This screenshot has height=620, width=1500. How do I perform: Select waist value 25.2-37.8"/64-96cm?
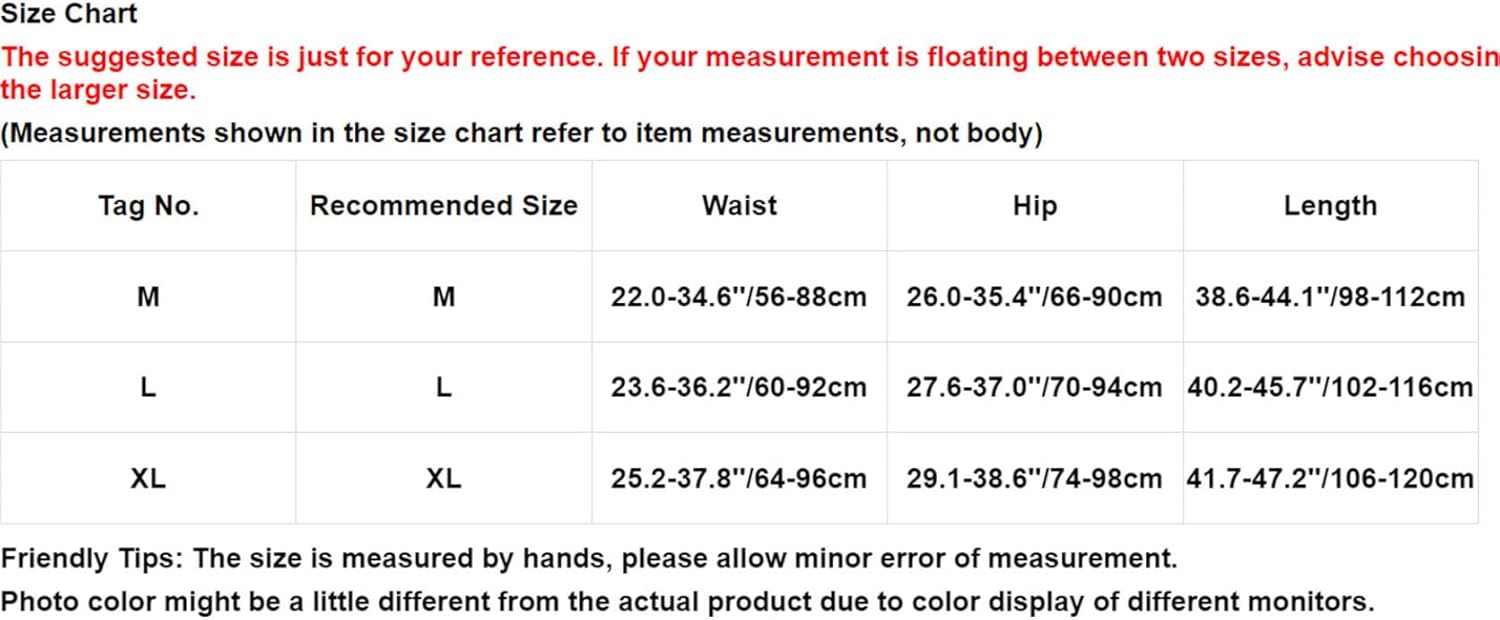(739, 479)
